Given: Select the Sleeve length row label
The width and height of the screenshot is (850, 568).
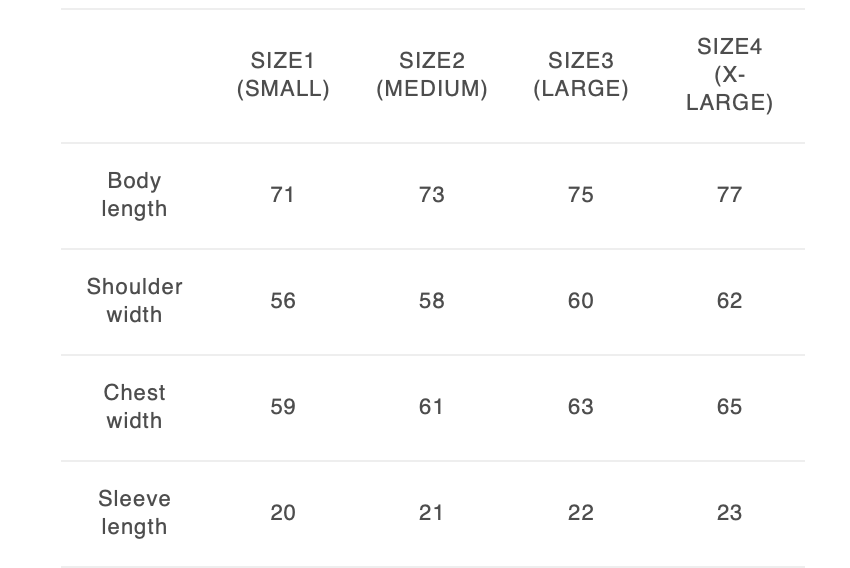Looking at the screenshot, I should point(134,513).
